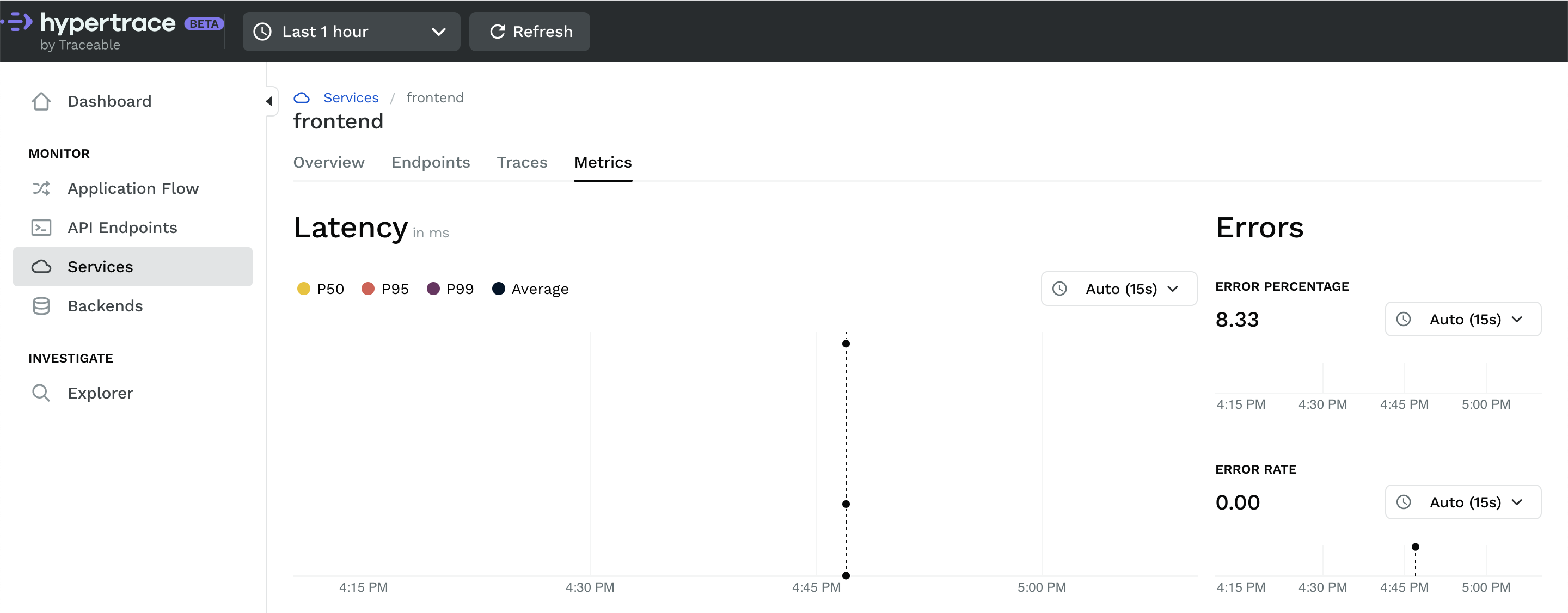This screenshot has width=1568, height=613.
Task: Click clock icon in Error Rate interval selector
Action: click(1404, 502)
